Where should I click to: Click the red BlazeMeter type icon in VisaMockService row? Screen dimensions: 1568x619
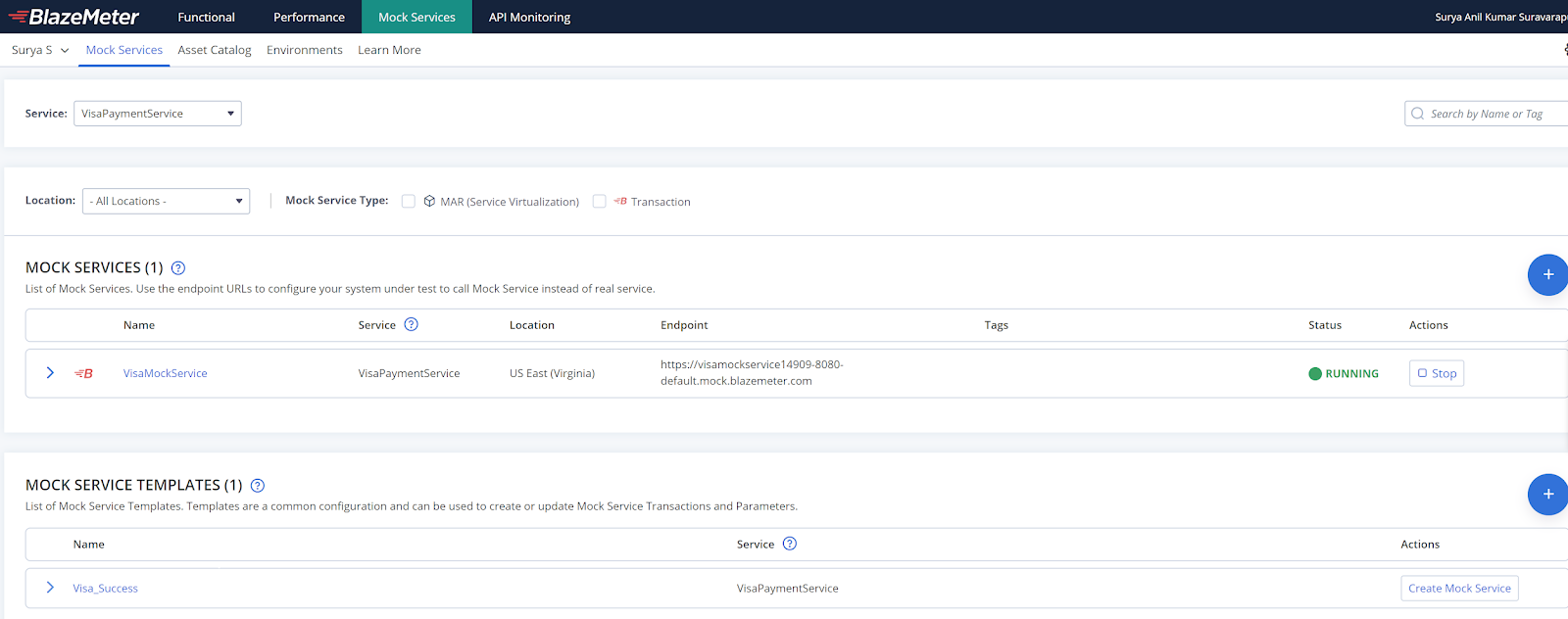point(83,373)
